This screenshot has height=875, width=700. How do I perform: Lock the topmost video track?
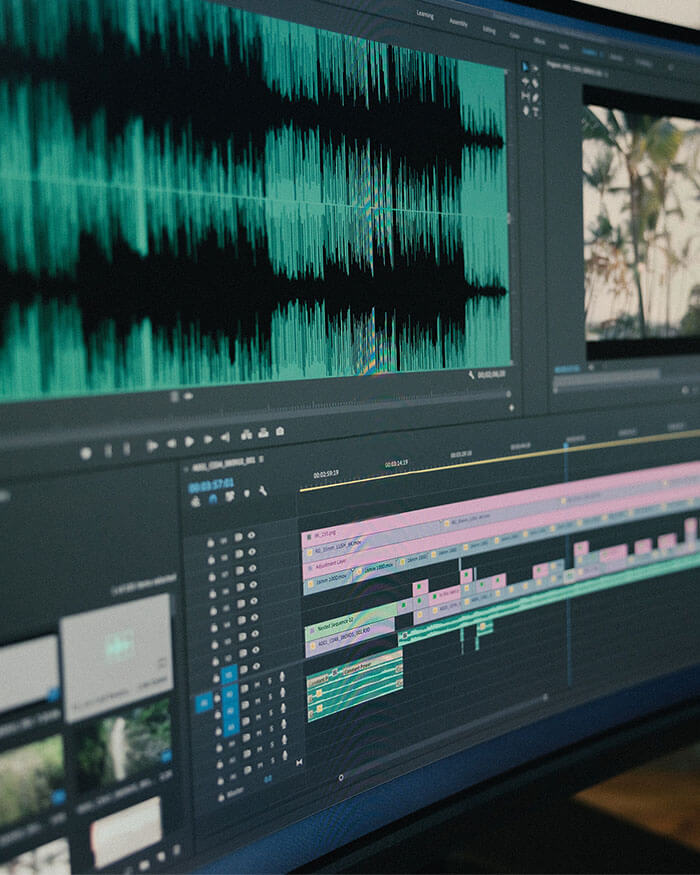[210, 541]
